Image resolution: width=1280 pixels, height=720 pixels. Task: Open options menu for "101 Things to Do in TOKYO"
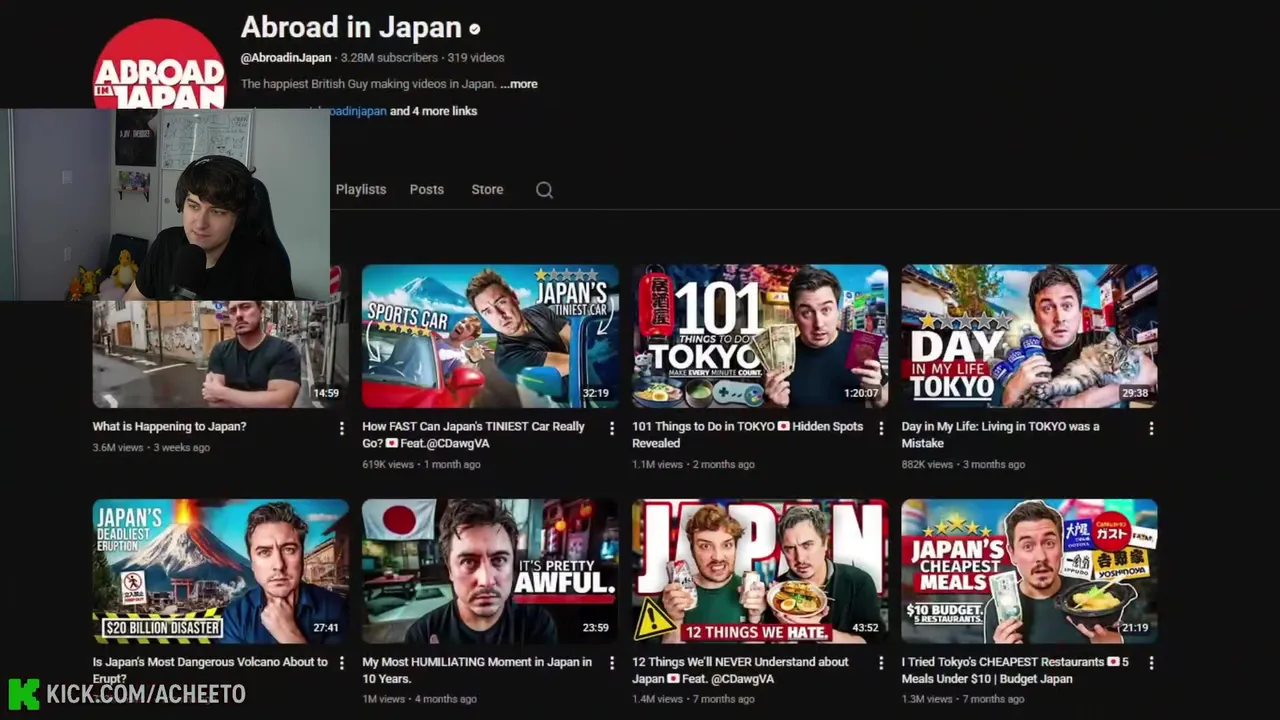(x=881, y=428)
